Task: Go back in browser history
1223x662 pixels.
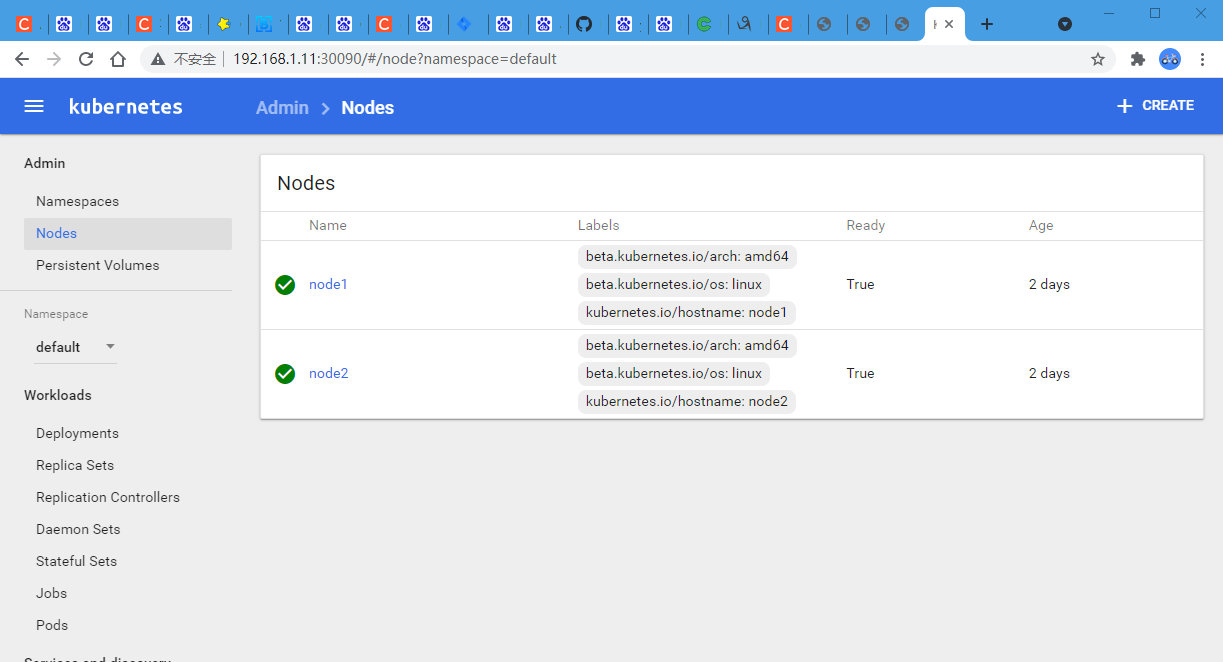Action: tap(22, 59)
